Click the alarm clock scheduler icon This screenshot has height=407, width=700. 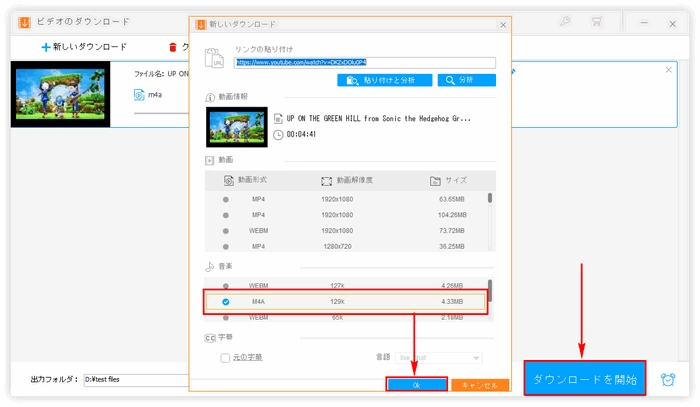pos(668,379)
